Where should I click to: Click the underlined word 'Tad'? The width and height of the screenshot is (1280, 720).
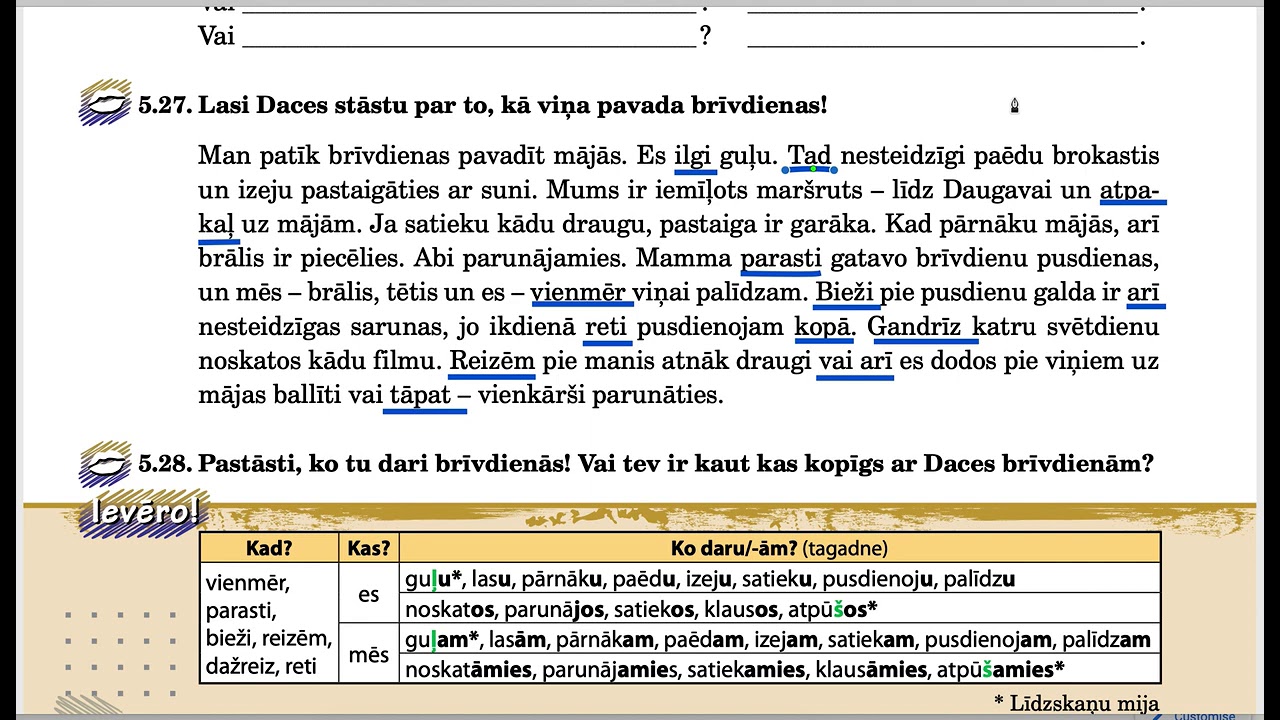pyautogui.click(x=810, y=156)
